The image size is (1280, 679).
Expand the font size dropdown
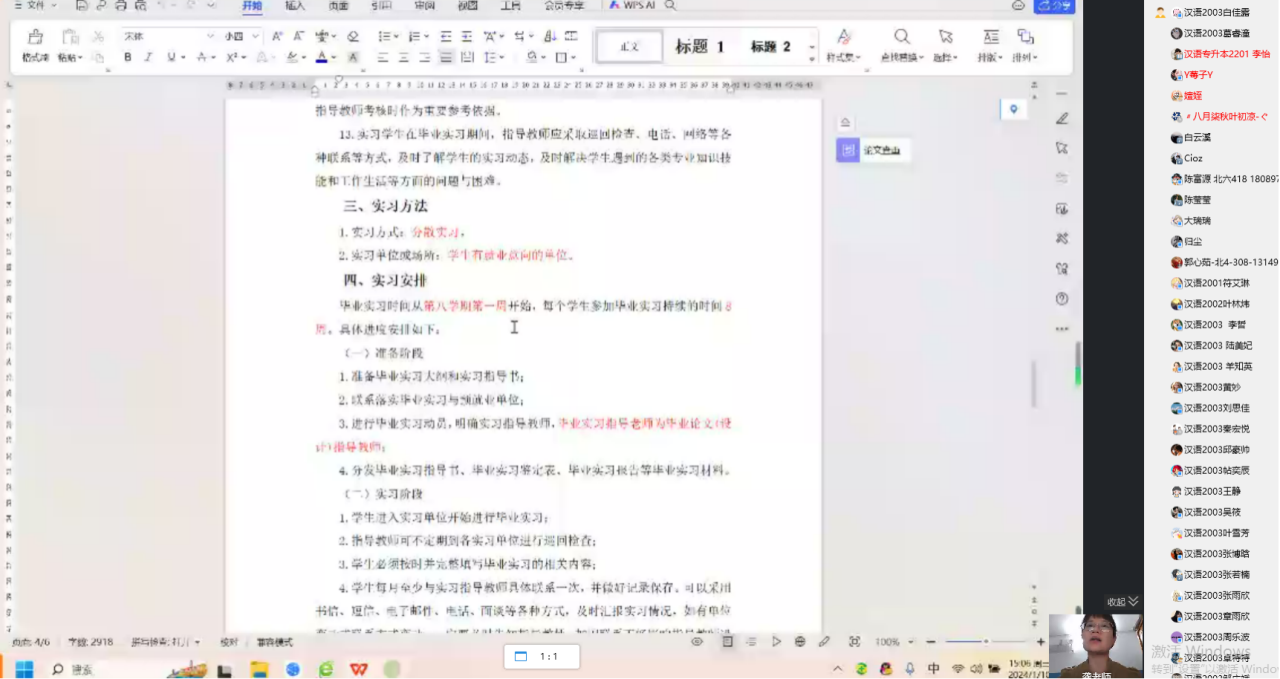(255, 36)
